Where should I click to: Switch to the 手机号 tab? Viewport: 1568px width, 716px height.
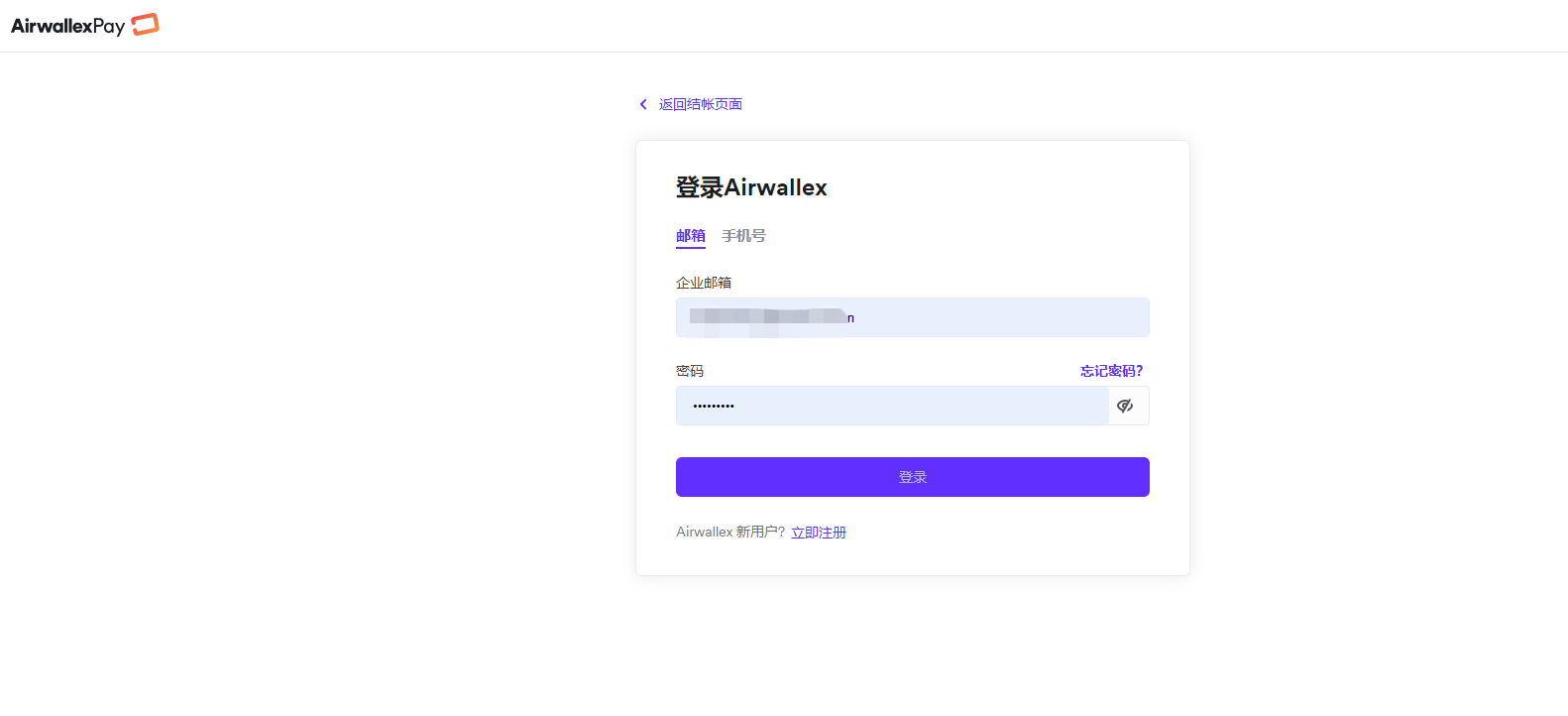point(743,236)
